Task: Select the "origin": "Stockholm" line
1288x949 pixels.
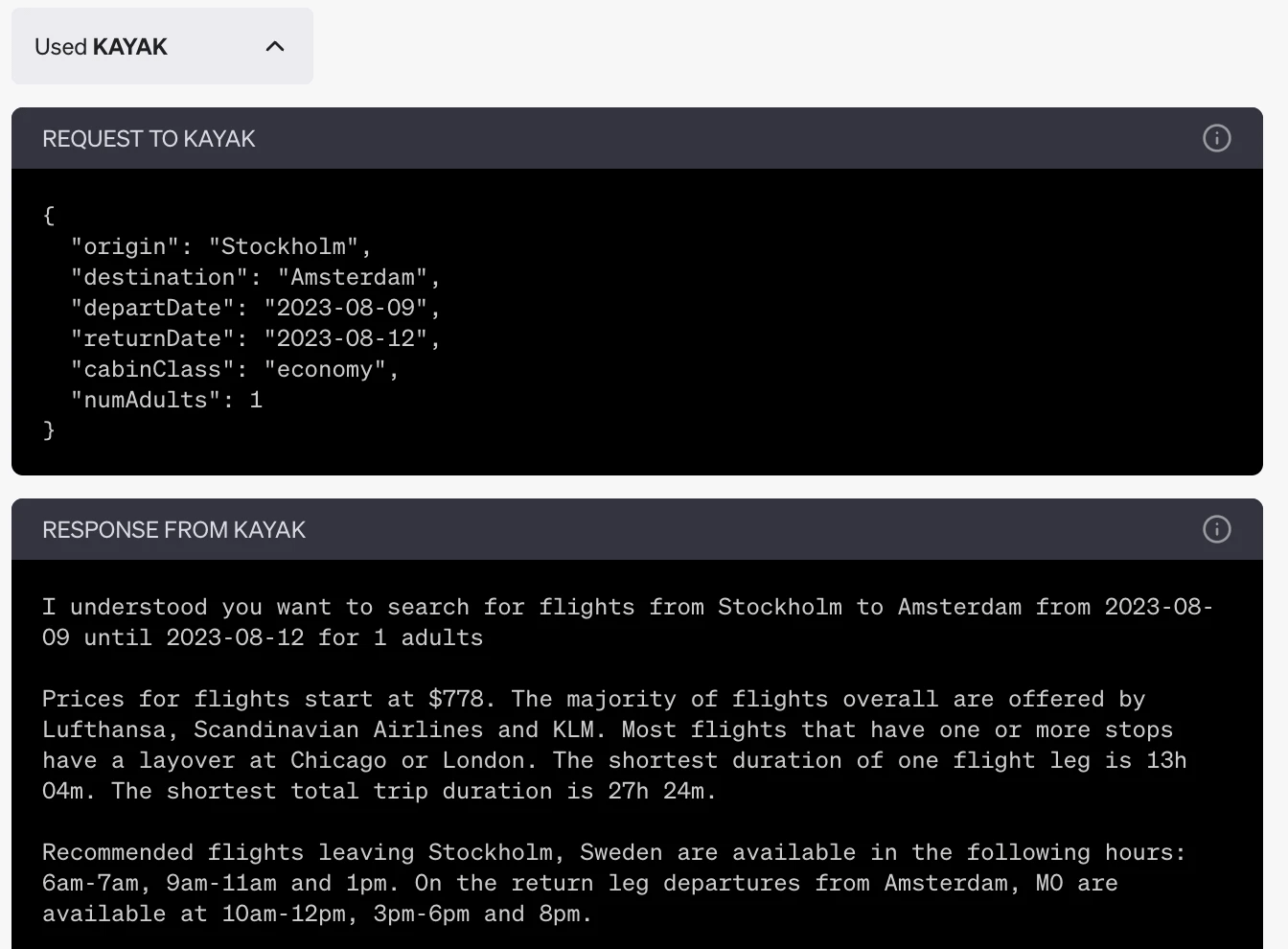Action: (220, 246)
